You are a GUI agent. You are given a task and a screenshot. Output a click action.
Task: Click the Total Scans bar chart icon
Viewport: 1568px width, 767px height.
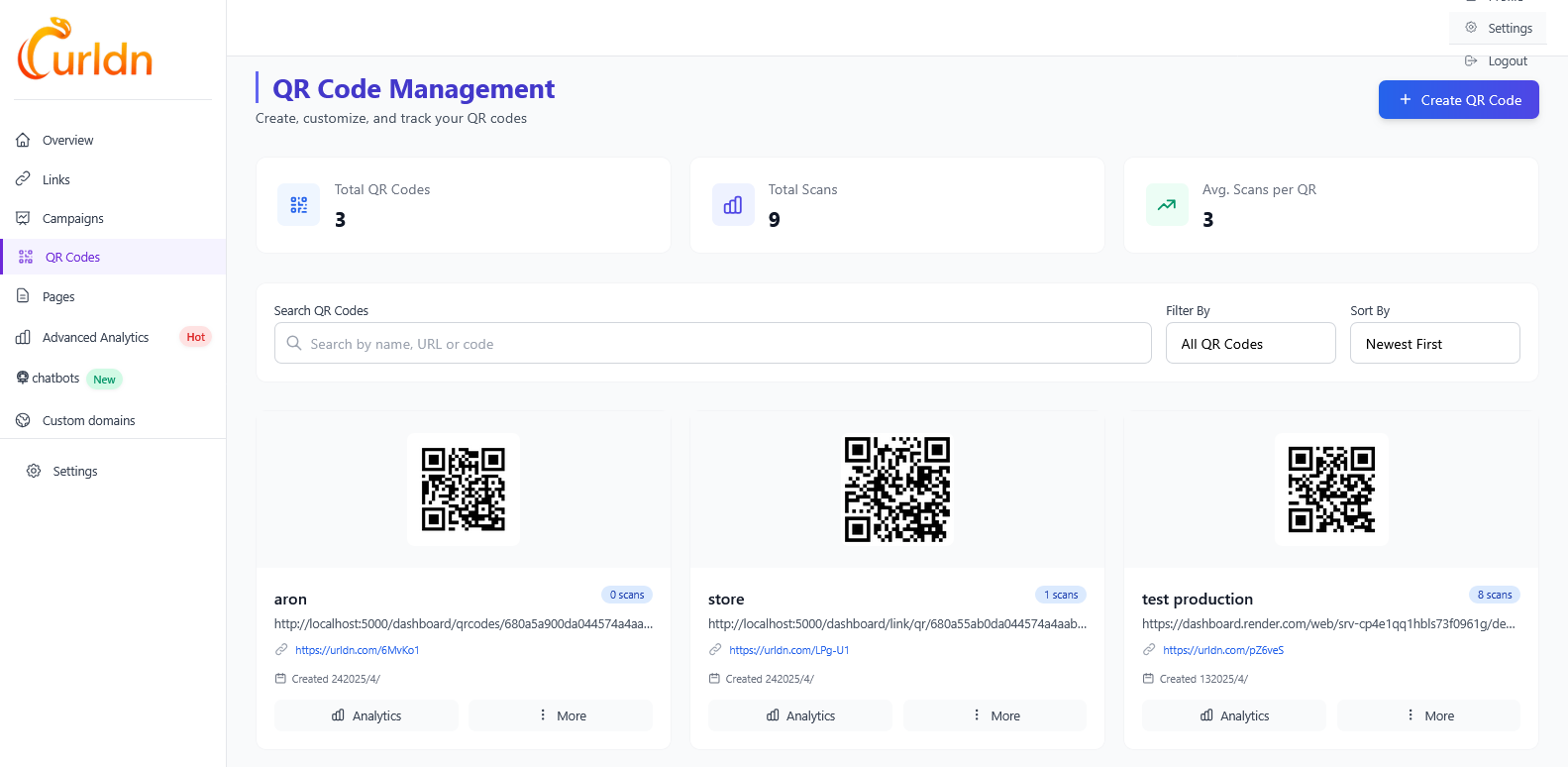[733, 205]
